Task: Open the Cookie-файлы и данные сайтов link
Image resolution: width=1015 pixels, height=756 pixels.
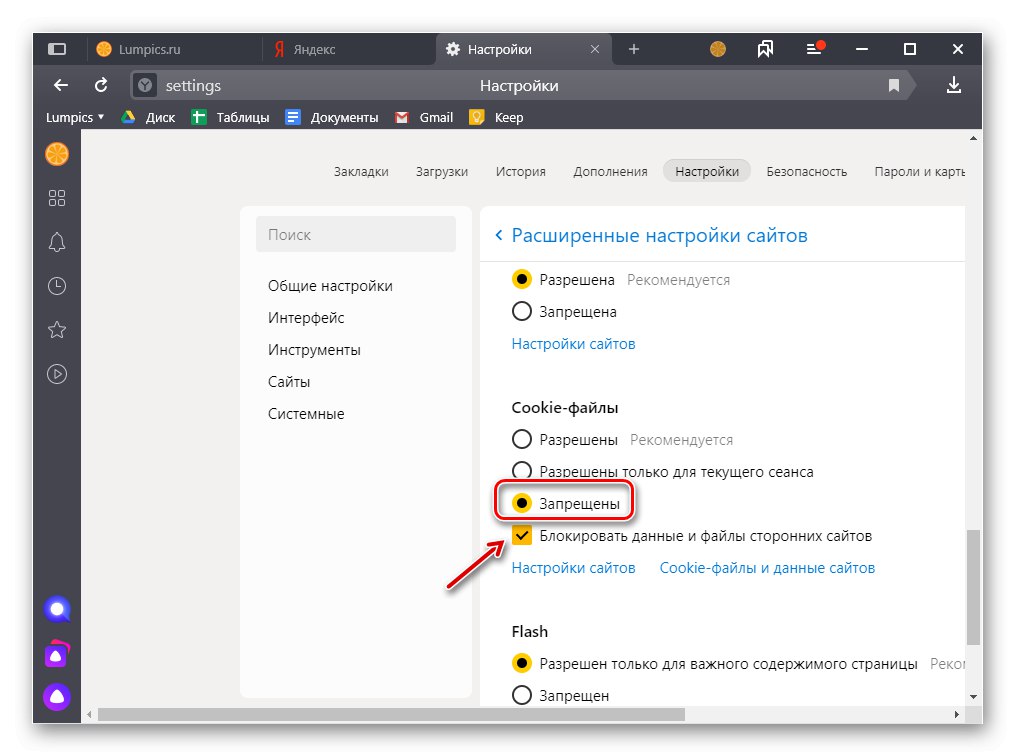Action: click(x=766, y=567)
